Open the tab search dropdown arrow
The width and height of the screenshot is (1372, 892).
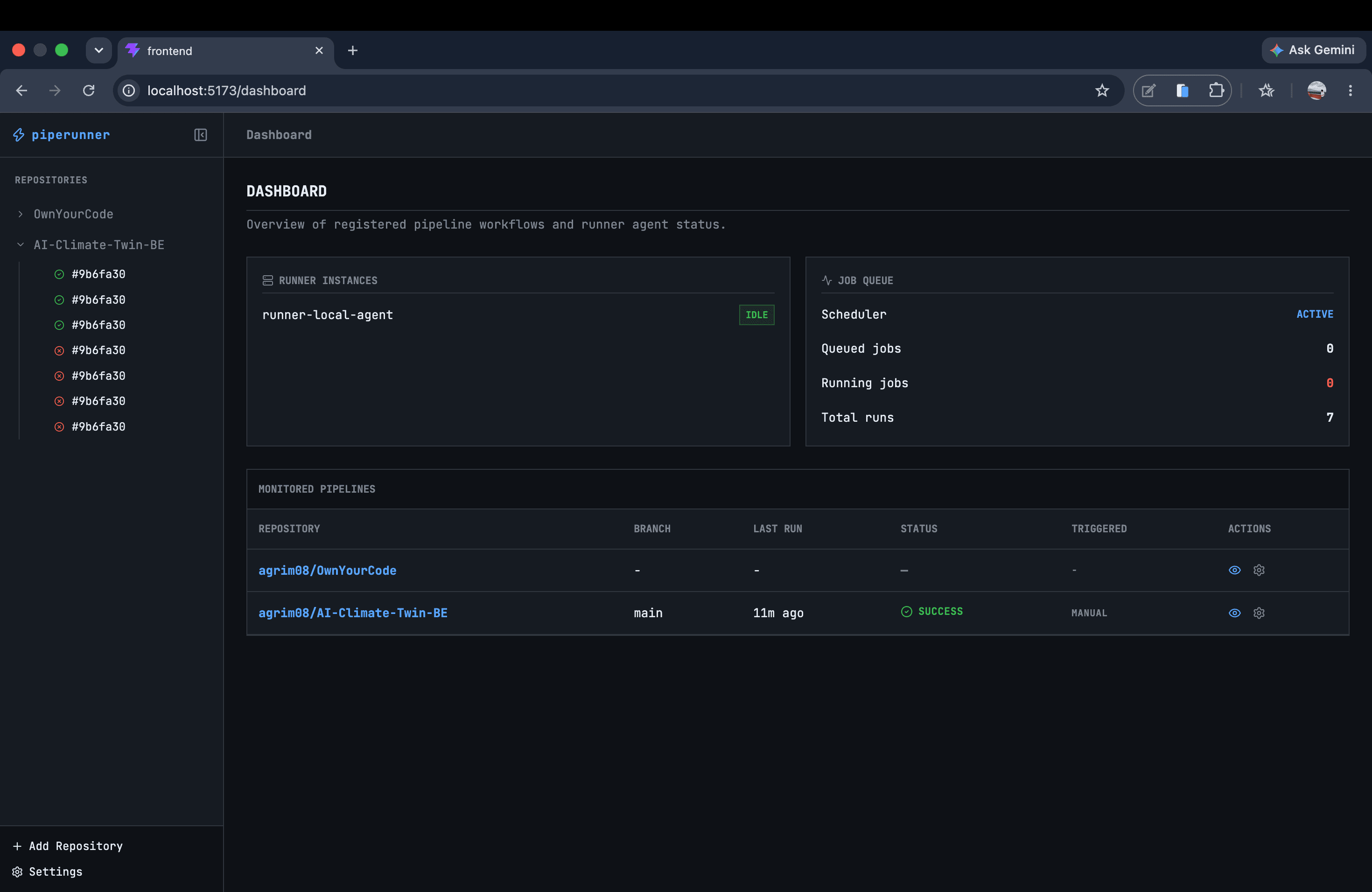[x=98, y=50]
